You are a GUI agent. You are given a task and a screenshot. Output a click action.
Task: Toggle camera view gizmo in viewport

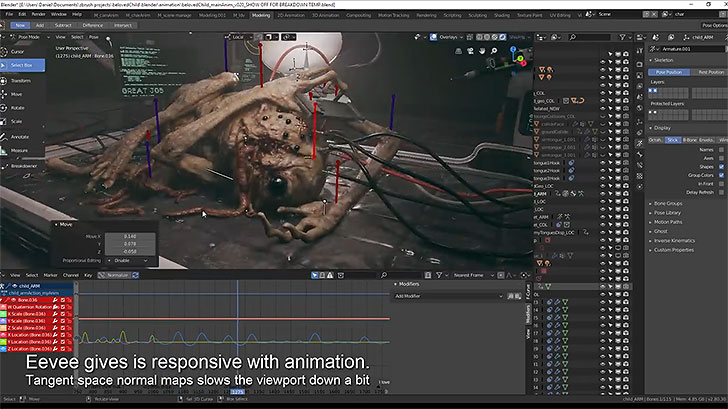click(470, 51)
